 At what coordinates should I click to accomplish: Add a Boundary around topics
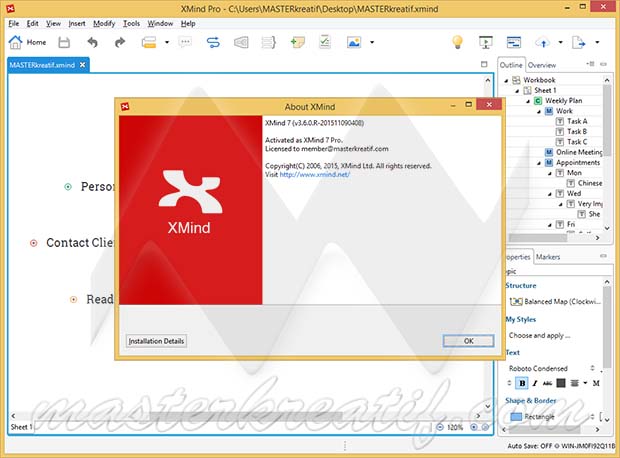[x=241, y=42]
